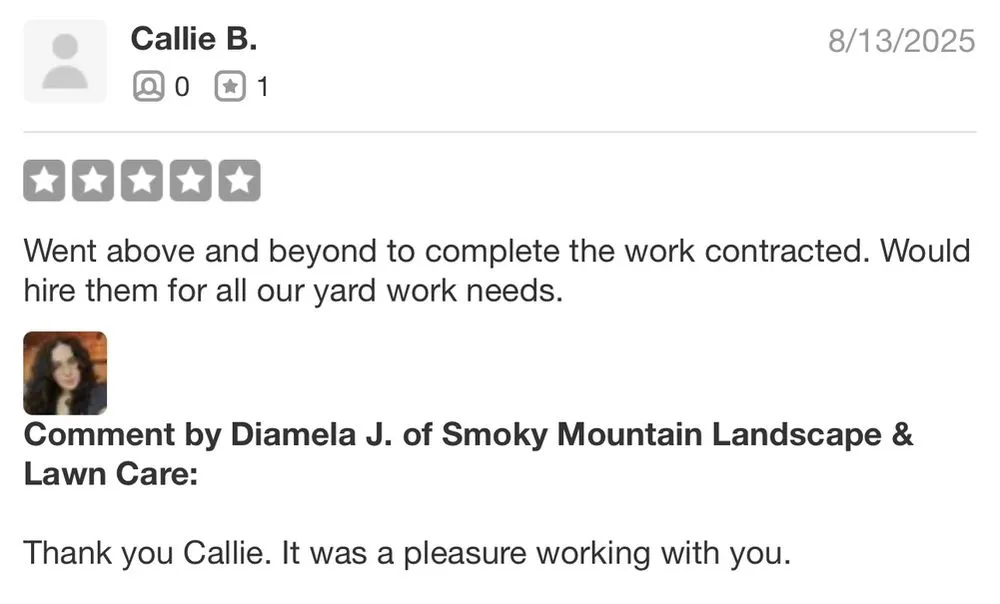
Task: Click the friends count number 0
Action: pyautogui.click(x=181, y=87)
